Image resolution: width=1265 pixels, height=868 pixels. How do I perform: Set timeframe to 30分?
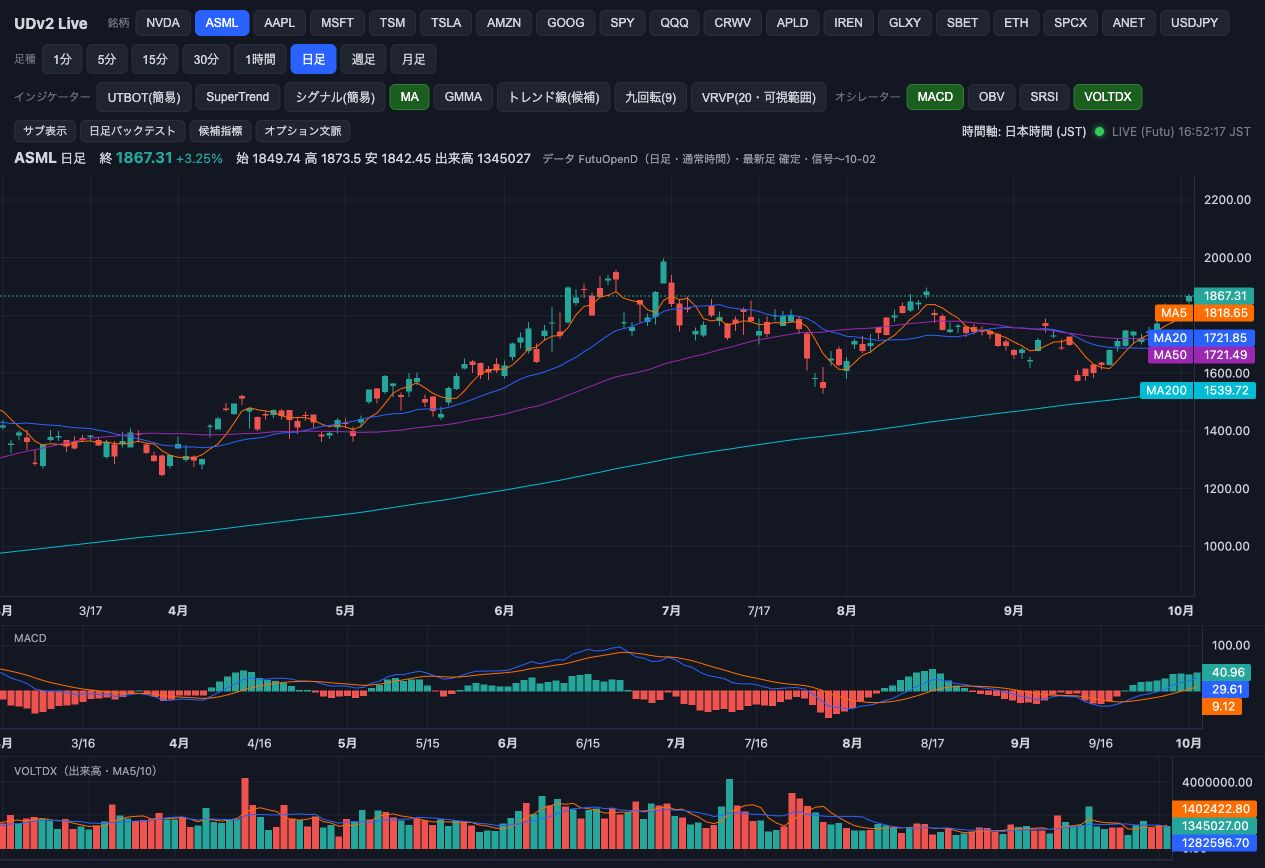(x=206, y=60)
